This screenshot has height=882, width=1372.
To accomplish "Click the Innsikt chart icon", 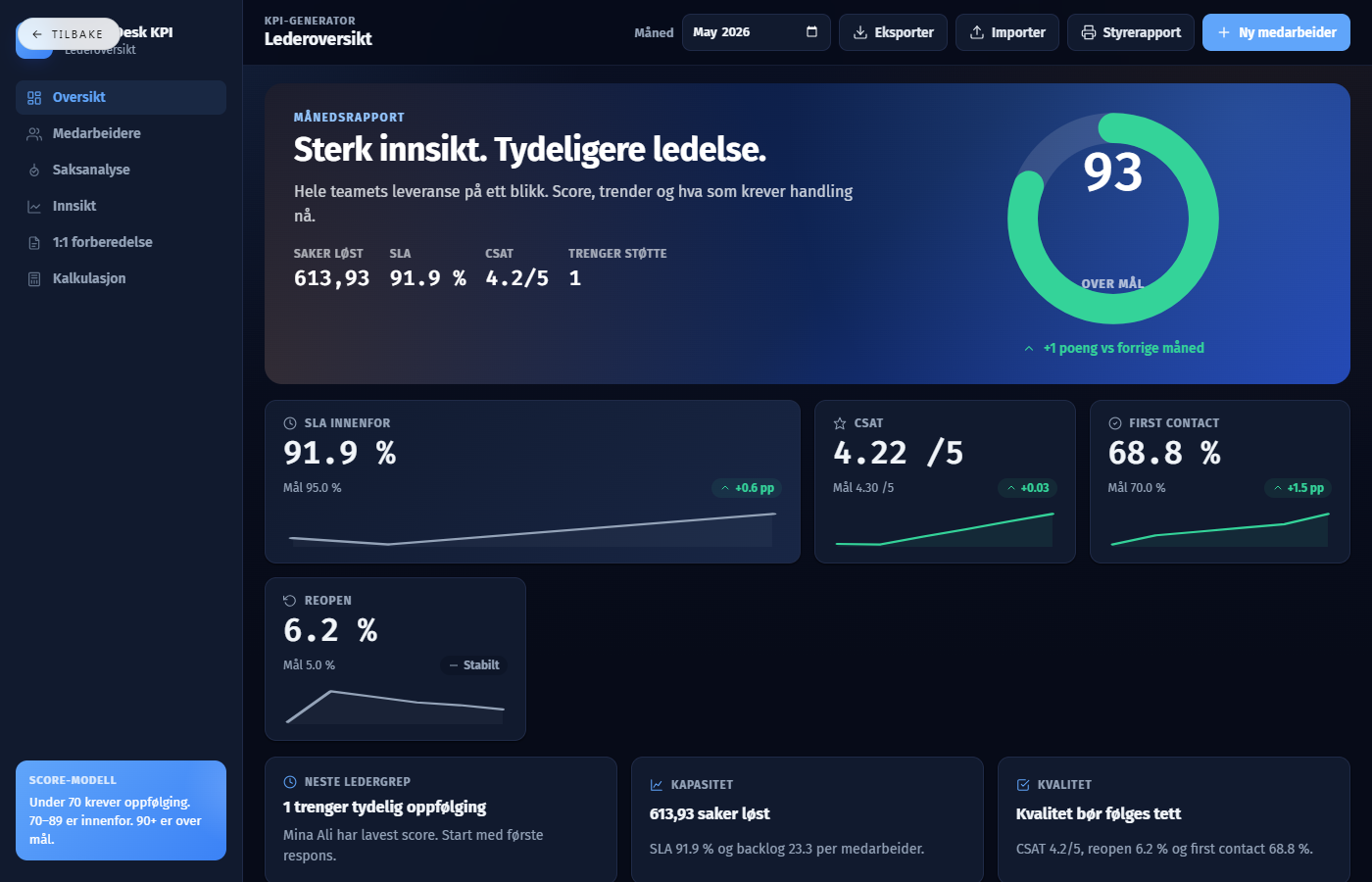I will point(34,206).
